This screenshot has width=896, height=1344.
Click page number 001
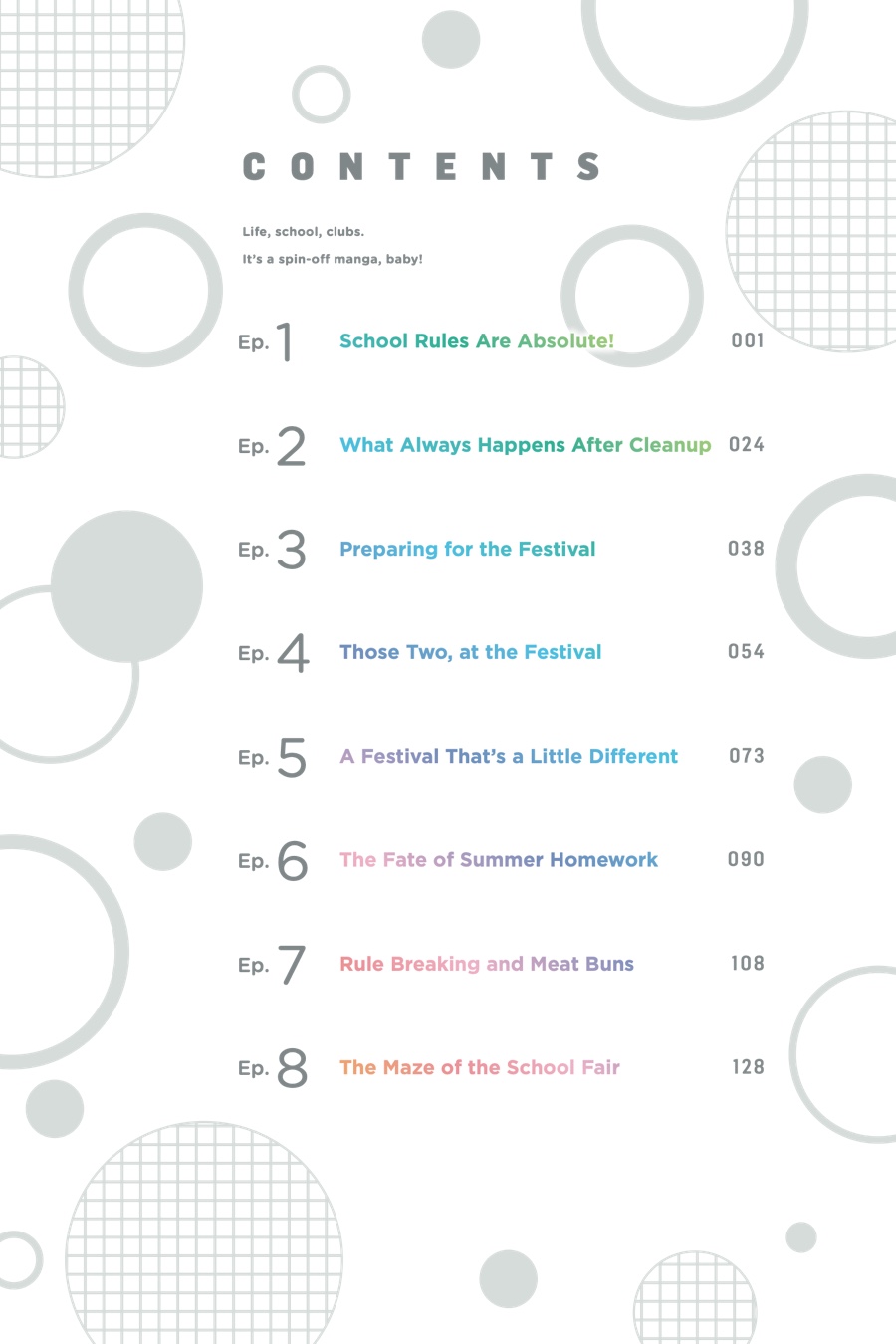(748, 340)
